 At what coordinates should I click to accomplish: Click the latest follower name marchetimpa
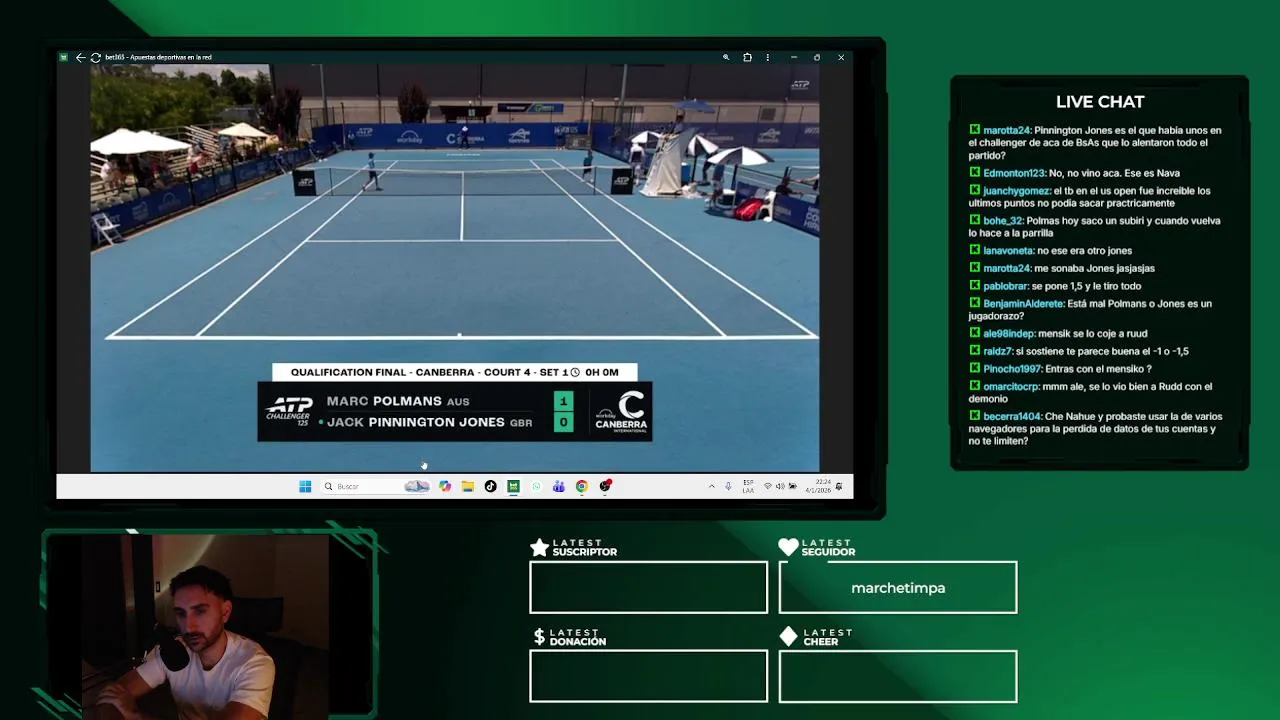[898, 588]
